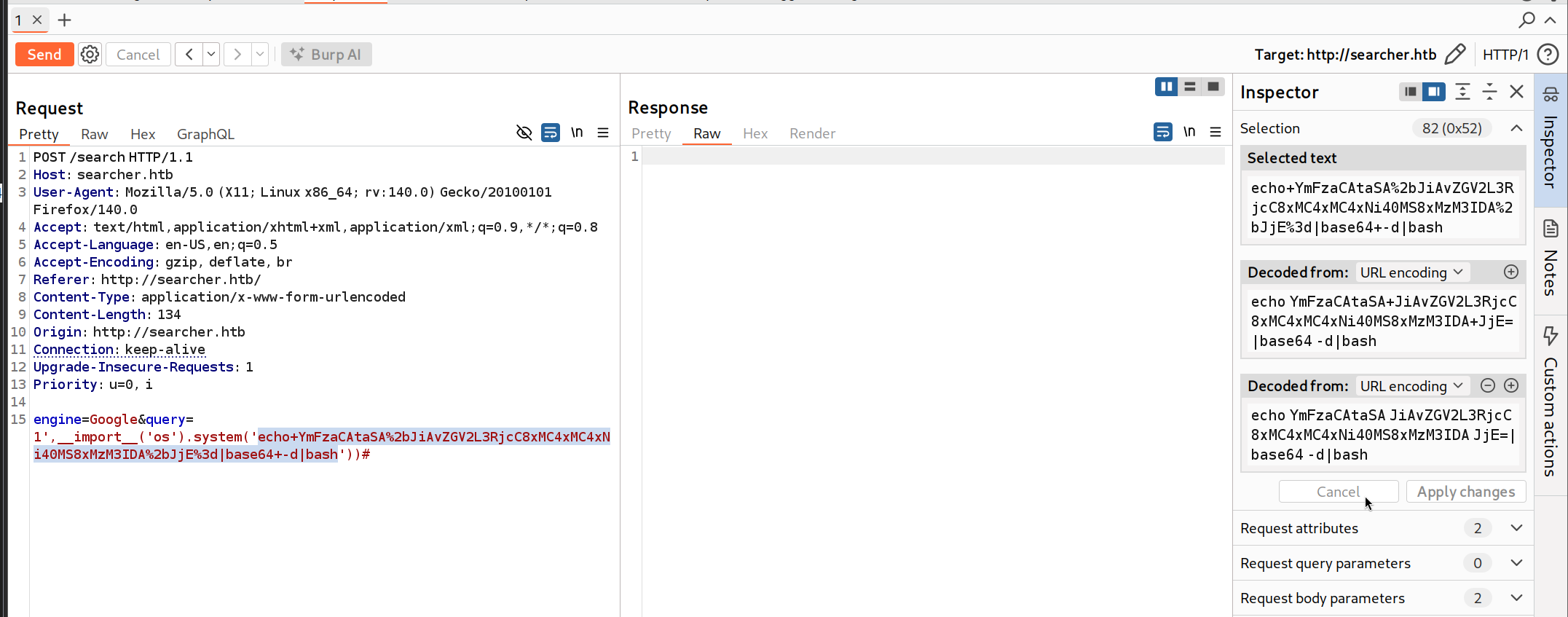Edit the target with the pencil icon
The height and width of the screenshot is (617, 1568).
(1455, 55)
